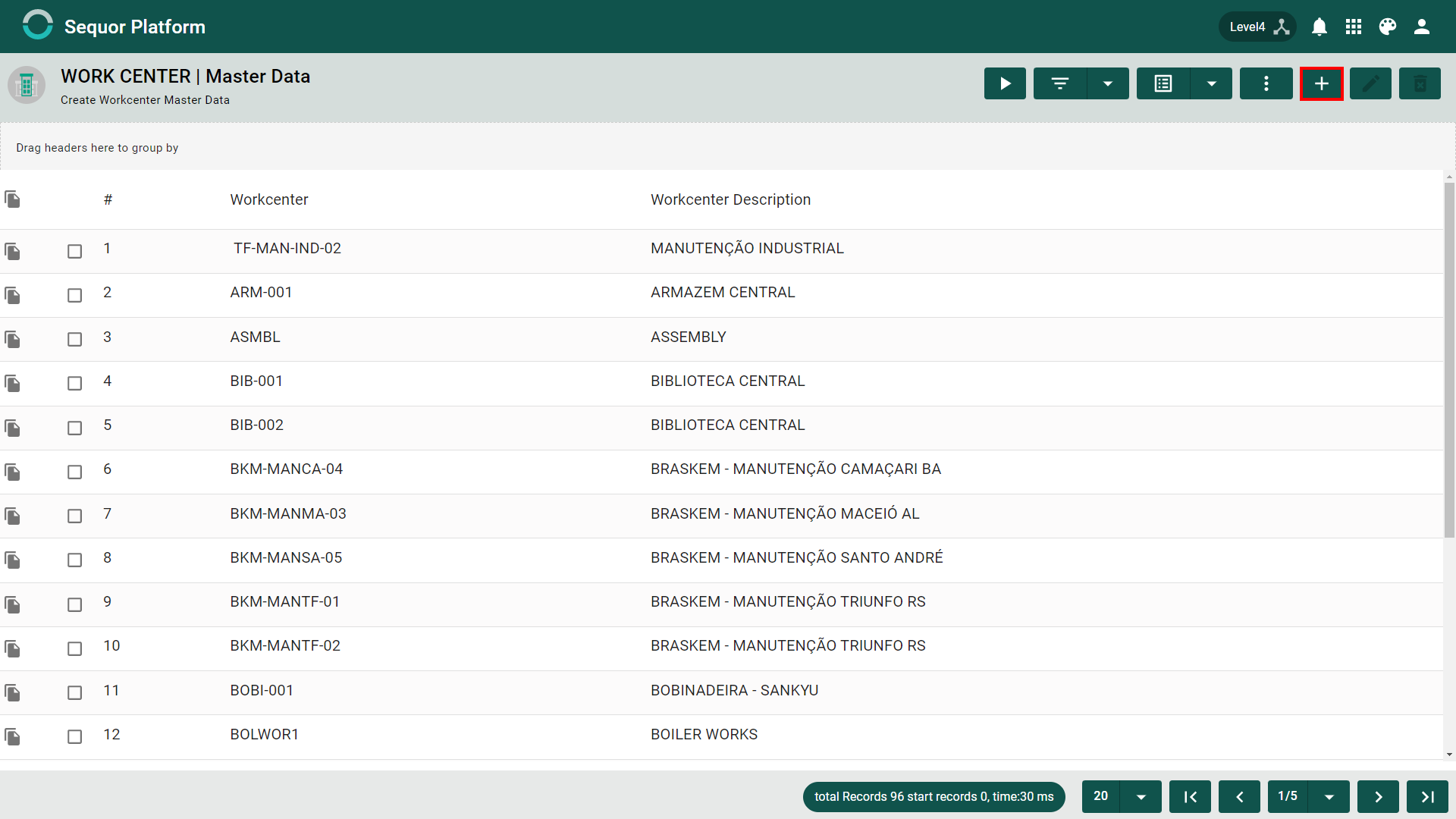Copy row ARM-001
Screen dimensions: 1456x819
(x=12, y=295)
